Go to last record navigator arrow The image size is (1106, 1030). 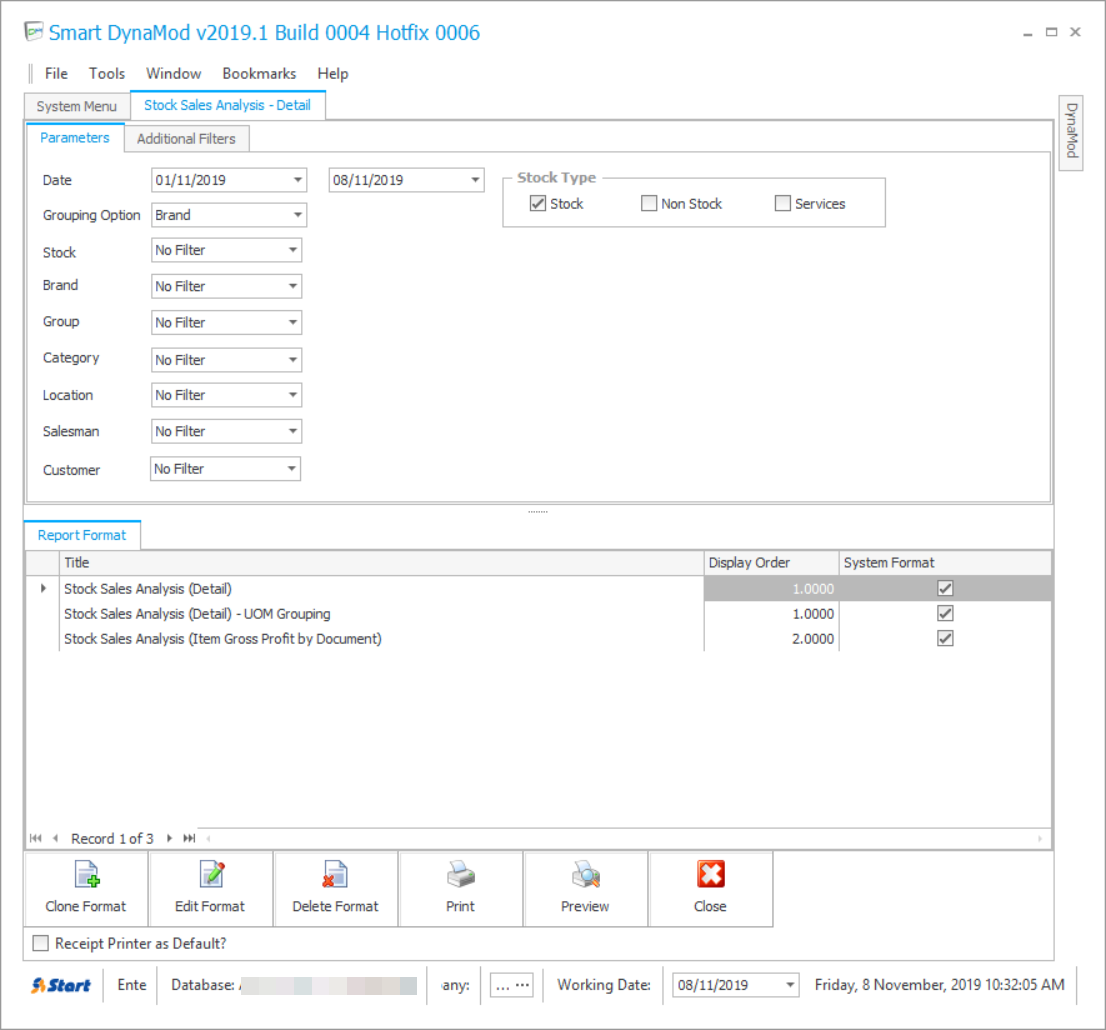pos(189,838)
